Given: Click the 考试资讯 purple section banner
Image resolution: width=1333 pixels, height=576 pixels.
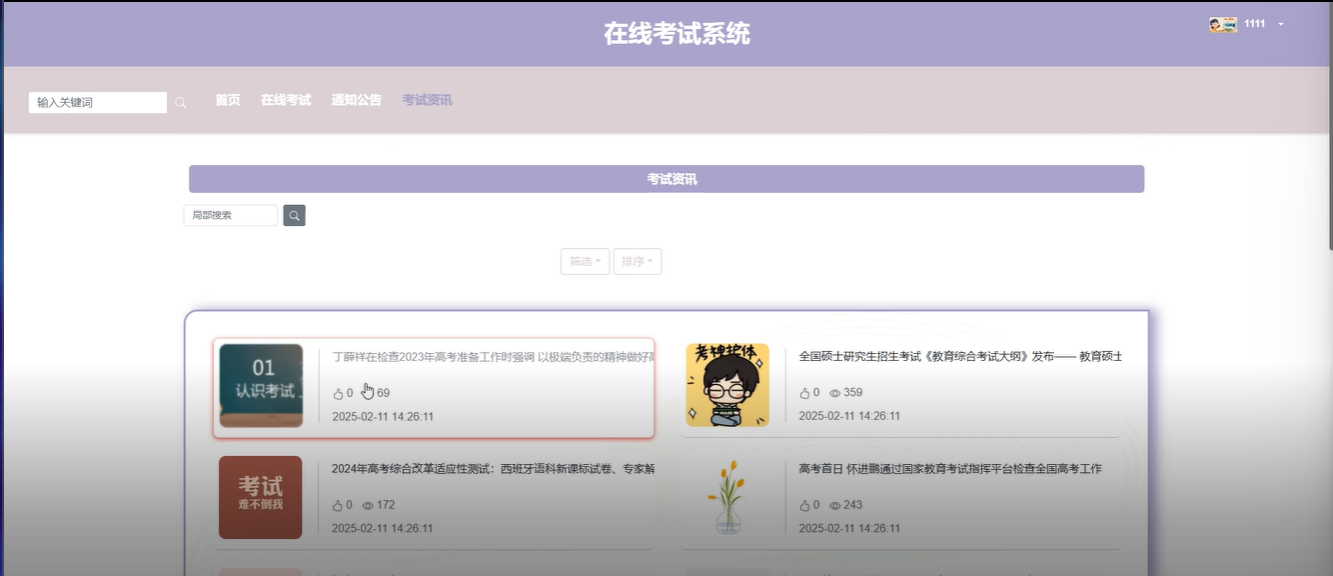Looking at the screenshot, I should 666,179.
